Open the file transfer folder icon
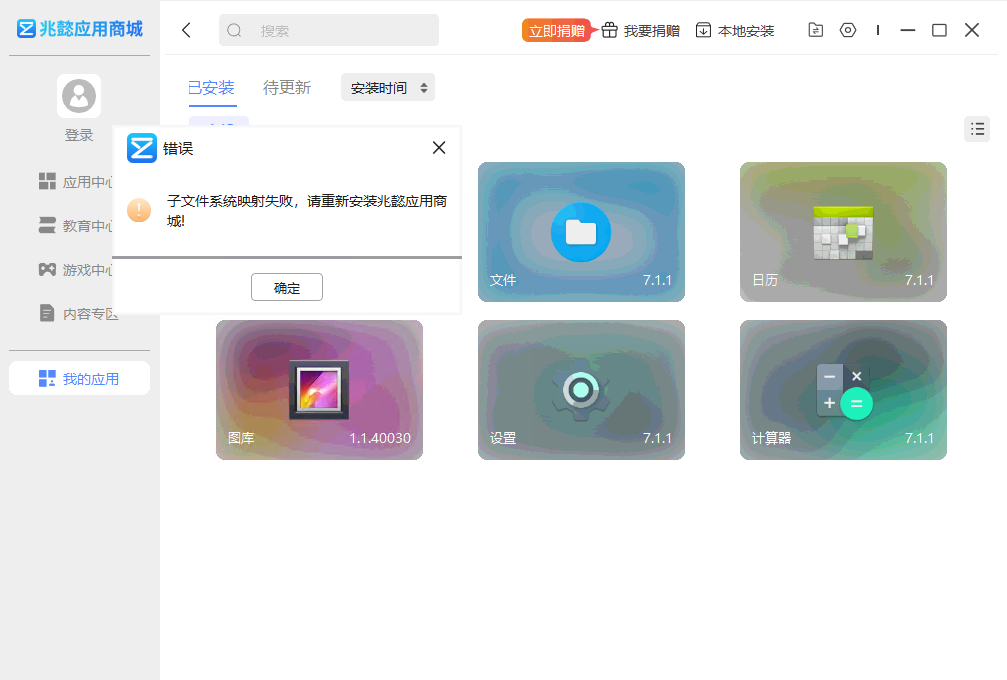The image size is (1007, 680). (816, 30)
